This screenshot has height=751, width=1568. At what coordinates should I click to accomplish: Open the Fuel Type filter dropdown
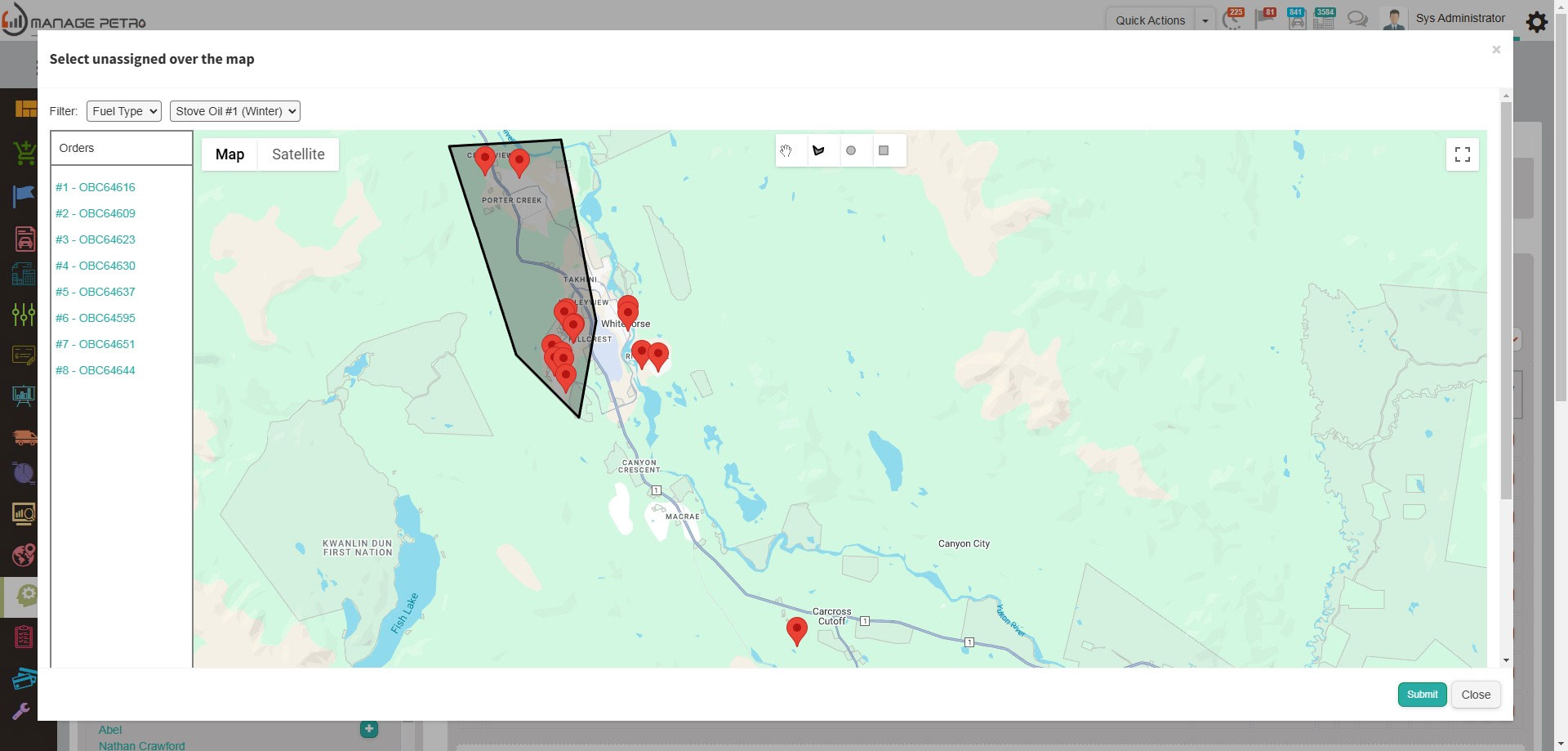click(x=123, y=111)
